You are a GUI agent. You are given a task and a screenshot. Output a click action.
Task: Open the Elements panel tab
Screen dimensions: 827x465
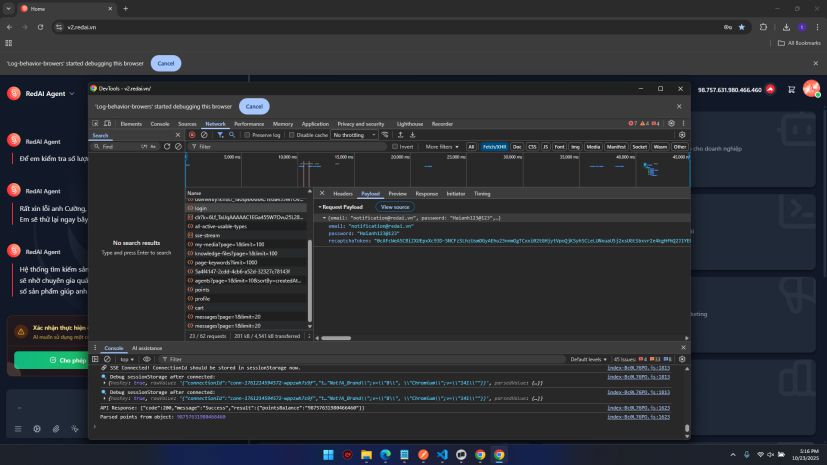(131, 124)
